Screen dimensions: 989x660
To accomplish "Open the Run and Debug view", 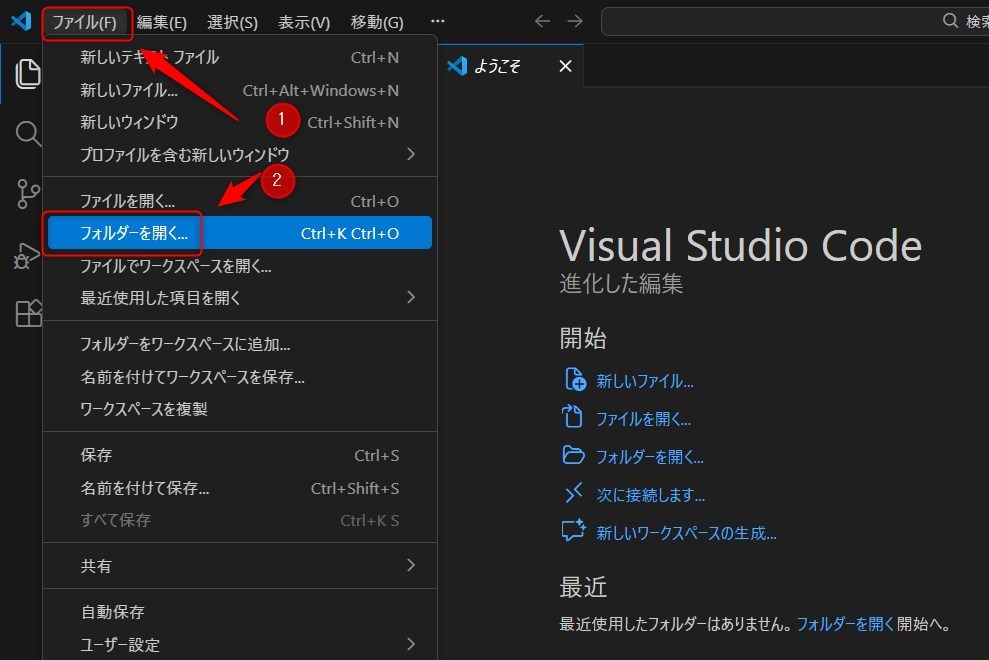I will (x=27, y=254).
